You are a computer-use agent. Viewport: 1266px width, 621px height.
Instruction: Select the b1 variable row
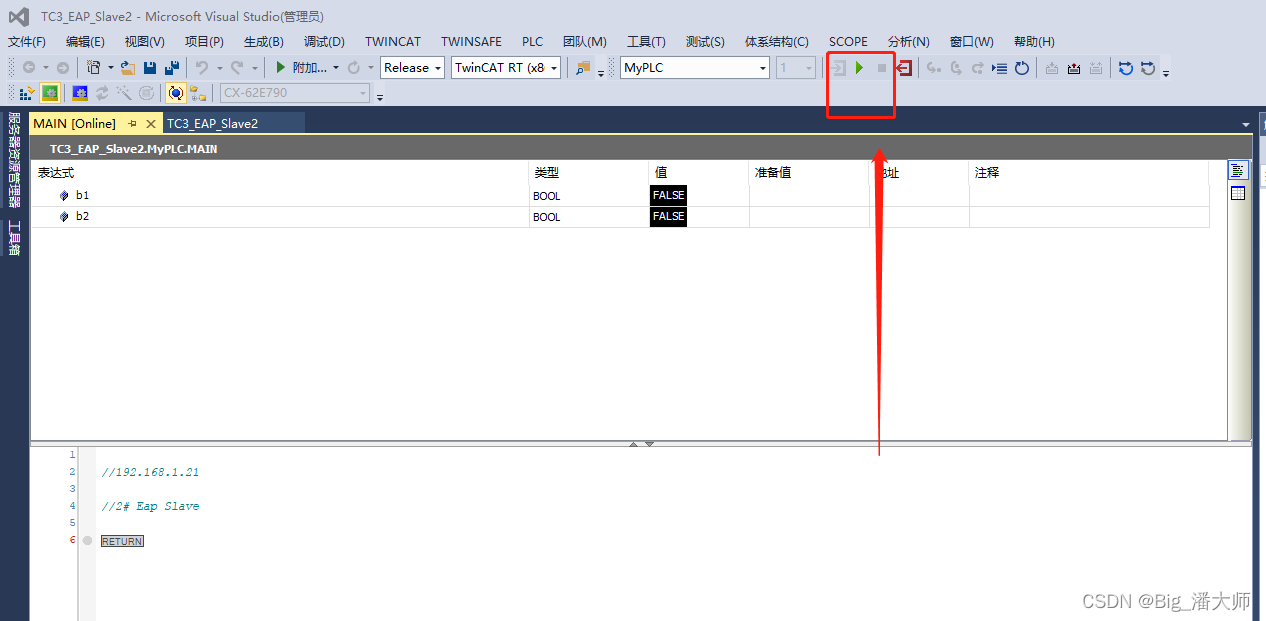620,195
